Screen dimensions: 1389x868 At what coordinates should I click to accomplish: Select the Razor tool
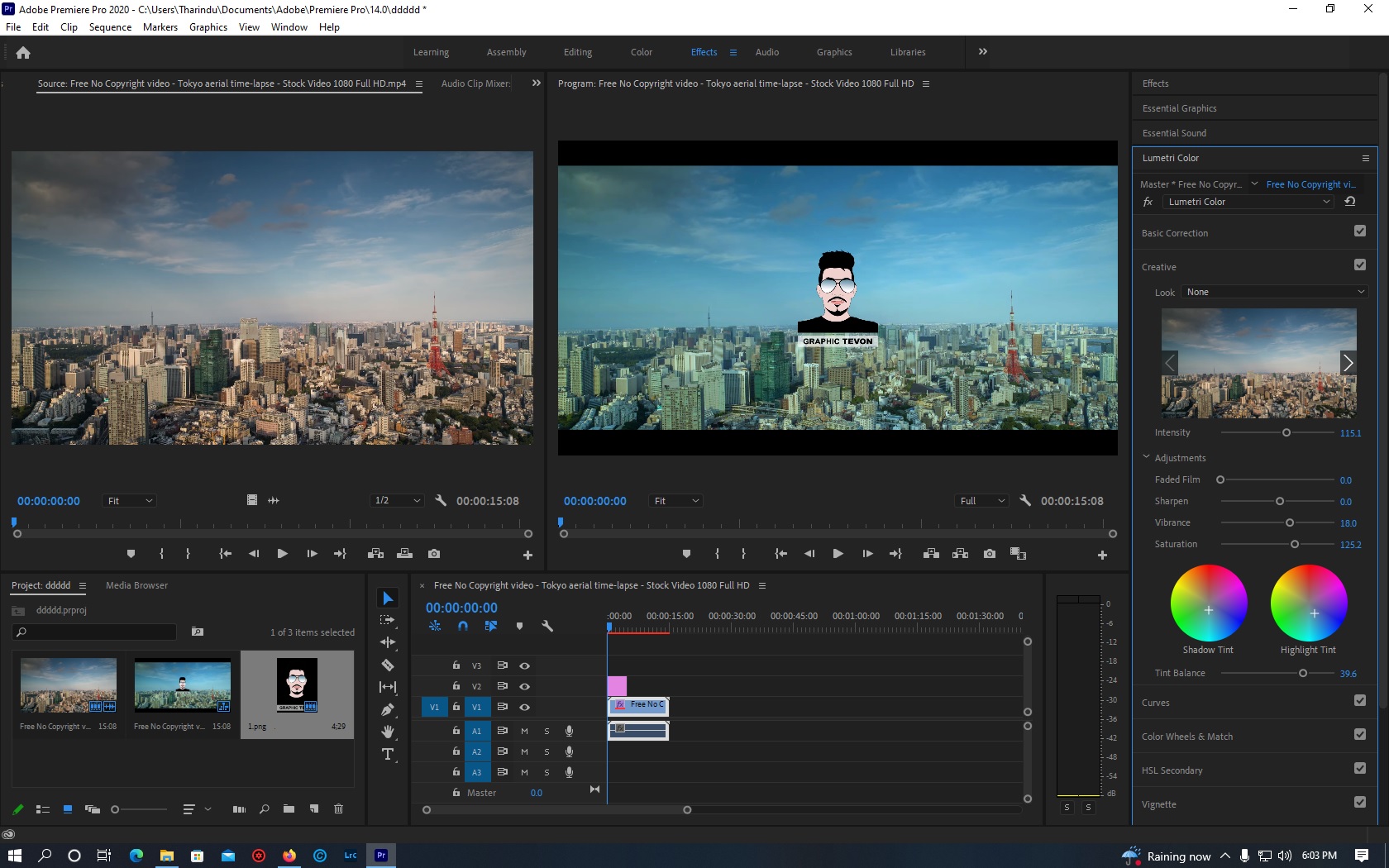[x=387, y=665]
